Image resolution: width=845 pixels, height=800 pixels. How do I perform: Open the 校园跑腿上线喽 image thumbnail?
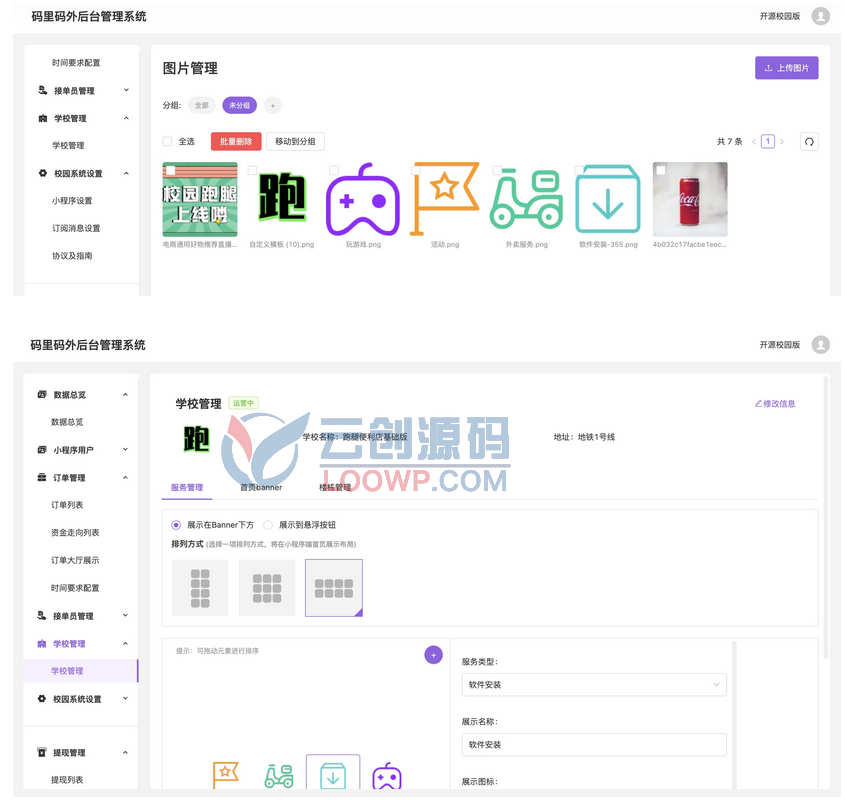[200, 199]
